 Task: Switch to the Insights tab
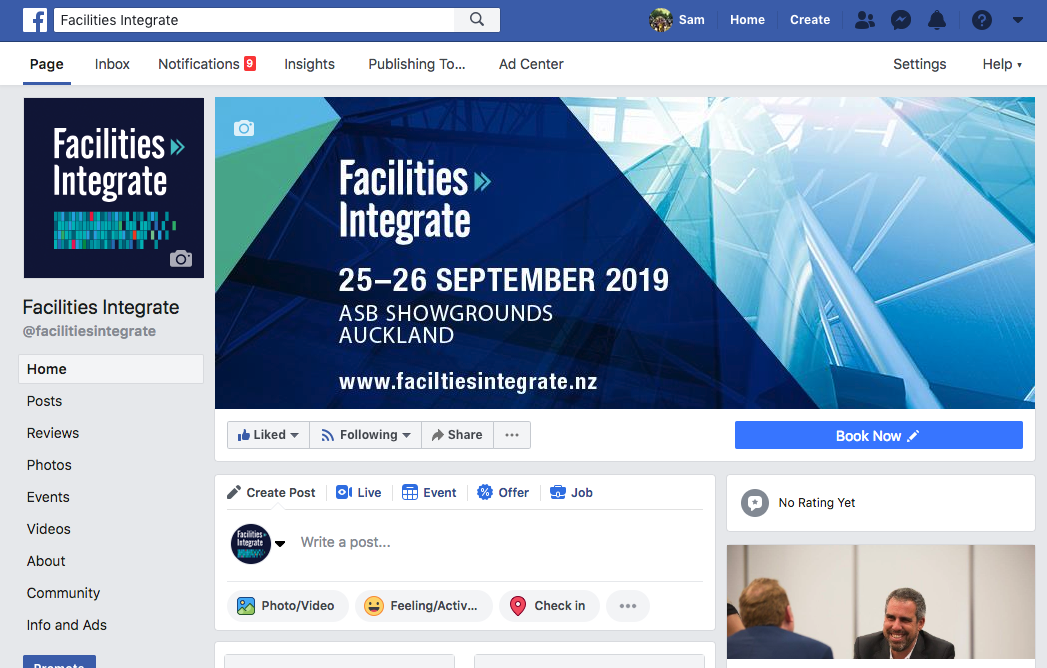coord(309,64)
